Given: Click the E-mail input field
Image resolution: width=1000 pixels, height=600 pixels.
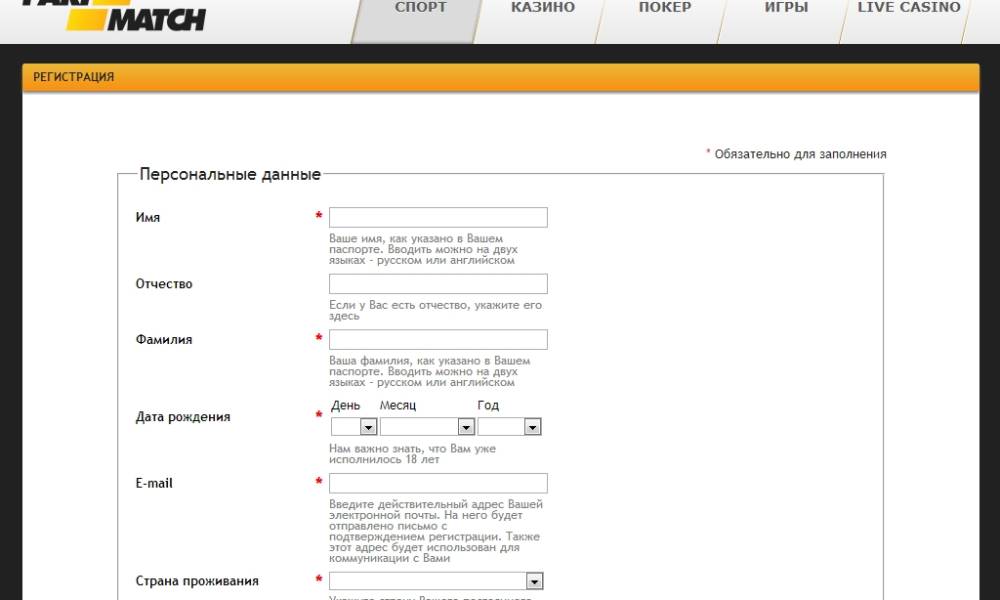Looking at the screenshot, I should pos(438,483).
